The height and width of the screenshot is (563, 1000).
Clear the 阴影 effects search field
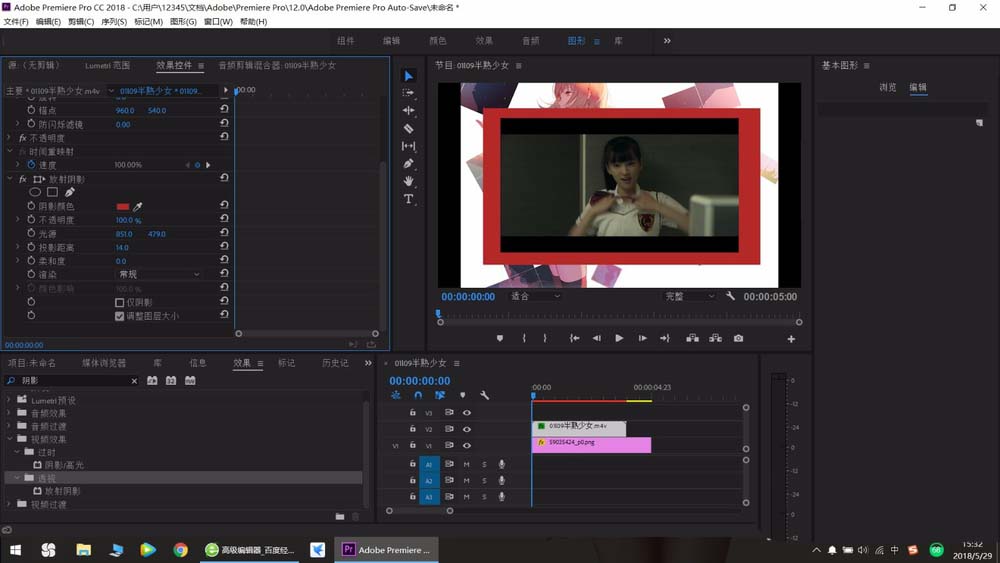pos(134,381)
